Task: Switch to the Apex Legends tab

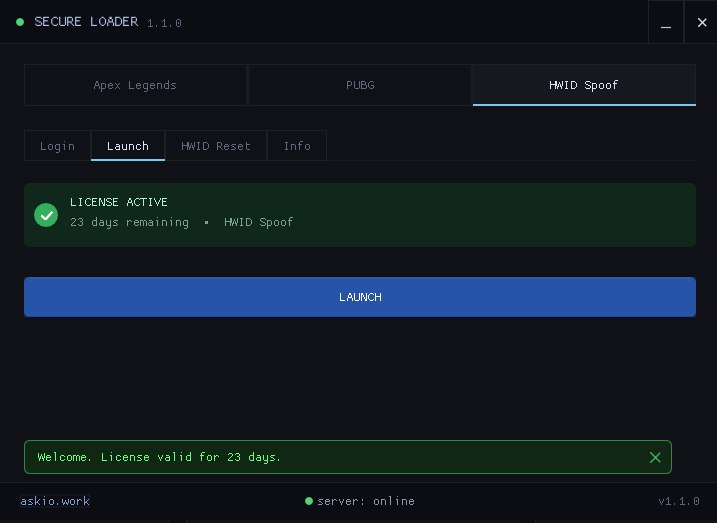Action: (x=135, y=85)
